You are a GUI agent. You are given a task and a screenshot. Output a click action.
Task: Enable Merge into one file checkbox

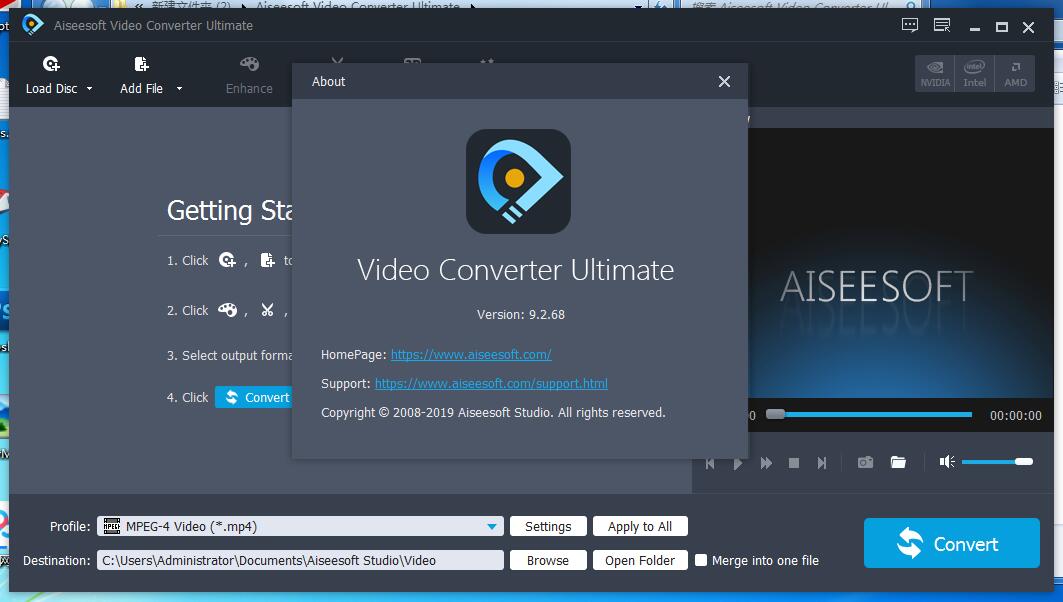tap(701, 560)
